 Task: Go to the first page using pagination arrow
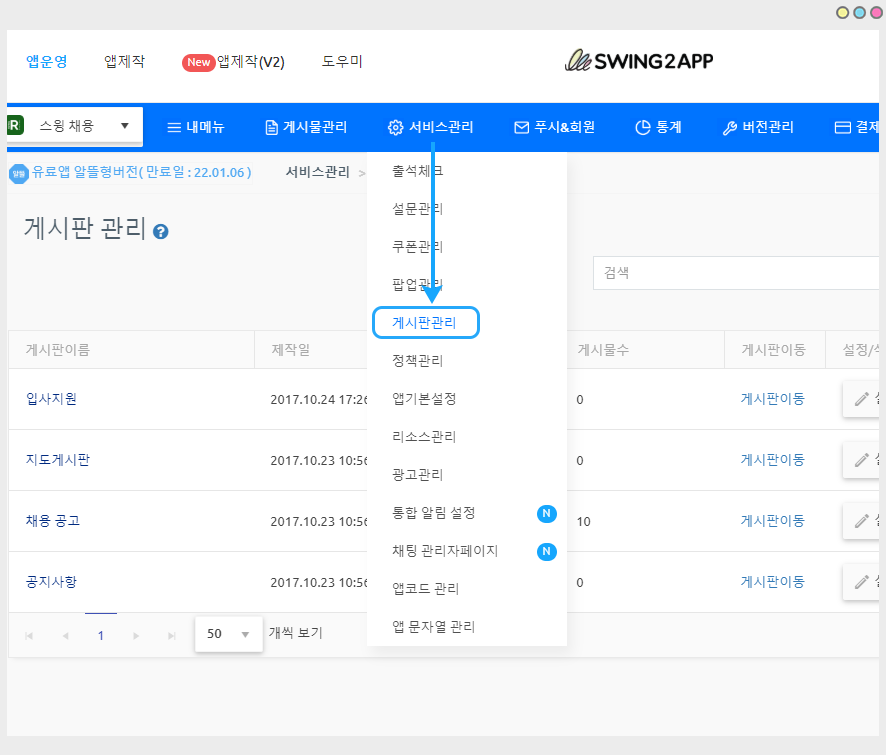(x=28, y=635)
